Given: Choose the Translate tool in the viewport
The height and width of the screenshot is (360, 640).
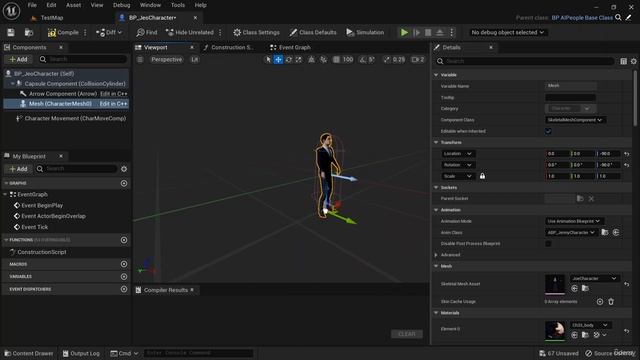Looking at the screenshot, I should [278, 60].
